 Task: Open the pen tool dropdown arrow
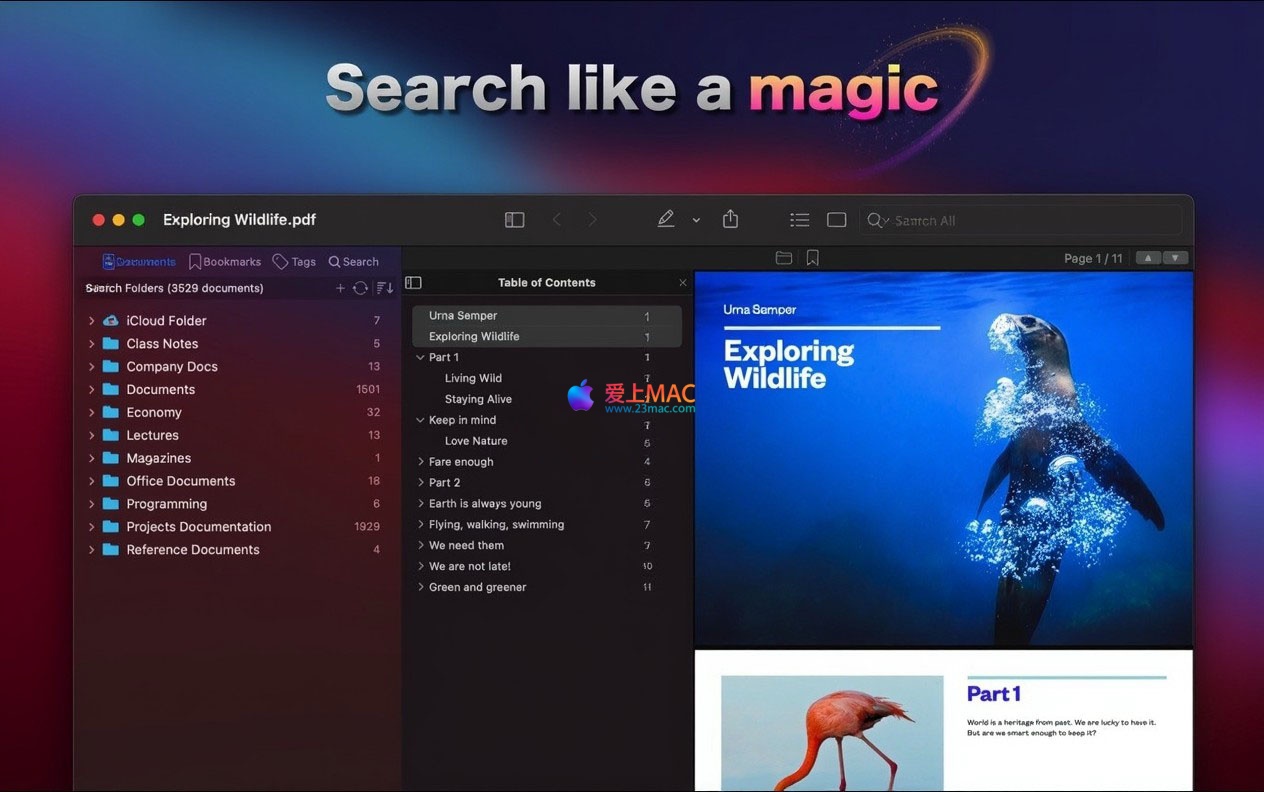point(696,220)
